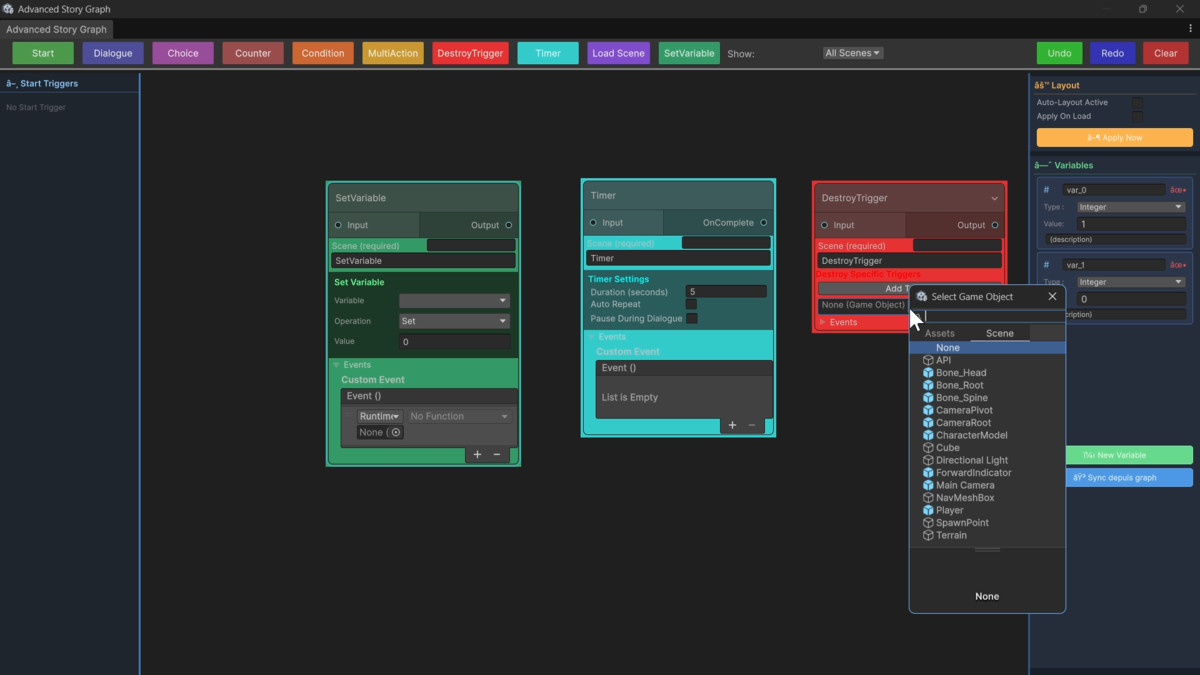The width and height of the screenshot is (1200, 675).
Task: Add a Load Scene node
Action: click(618, 53)
